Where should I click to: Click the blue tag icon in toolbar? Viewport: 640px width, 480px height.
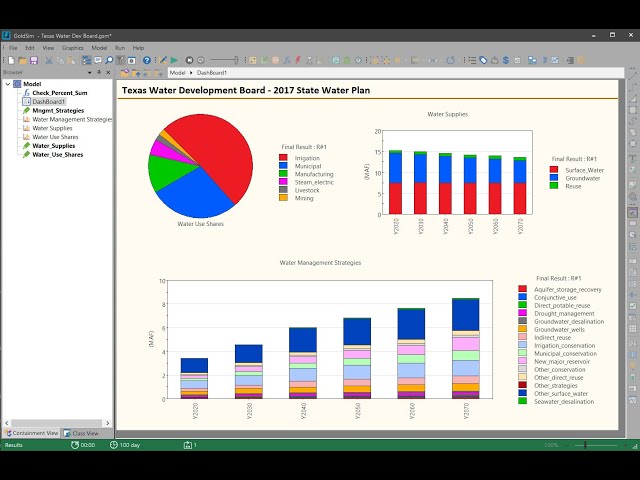tap(483, 60)
